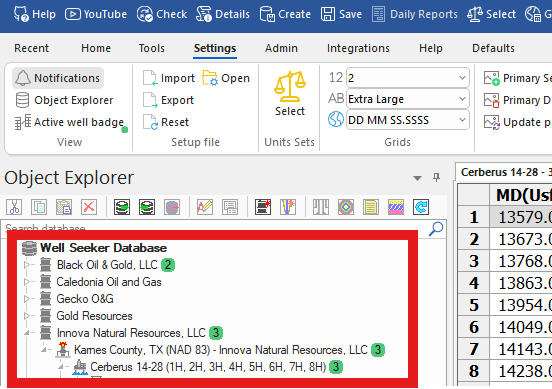Click the Copy icon in Object Explorer toolbar

[x=39, y=207]
